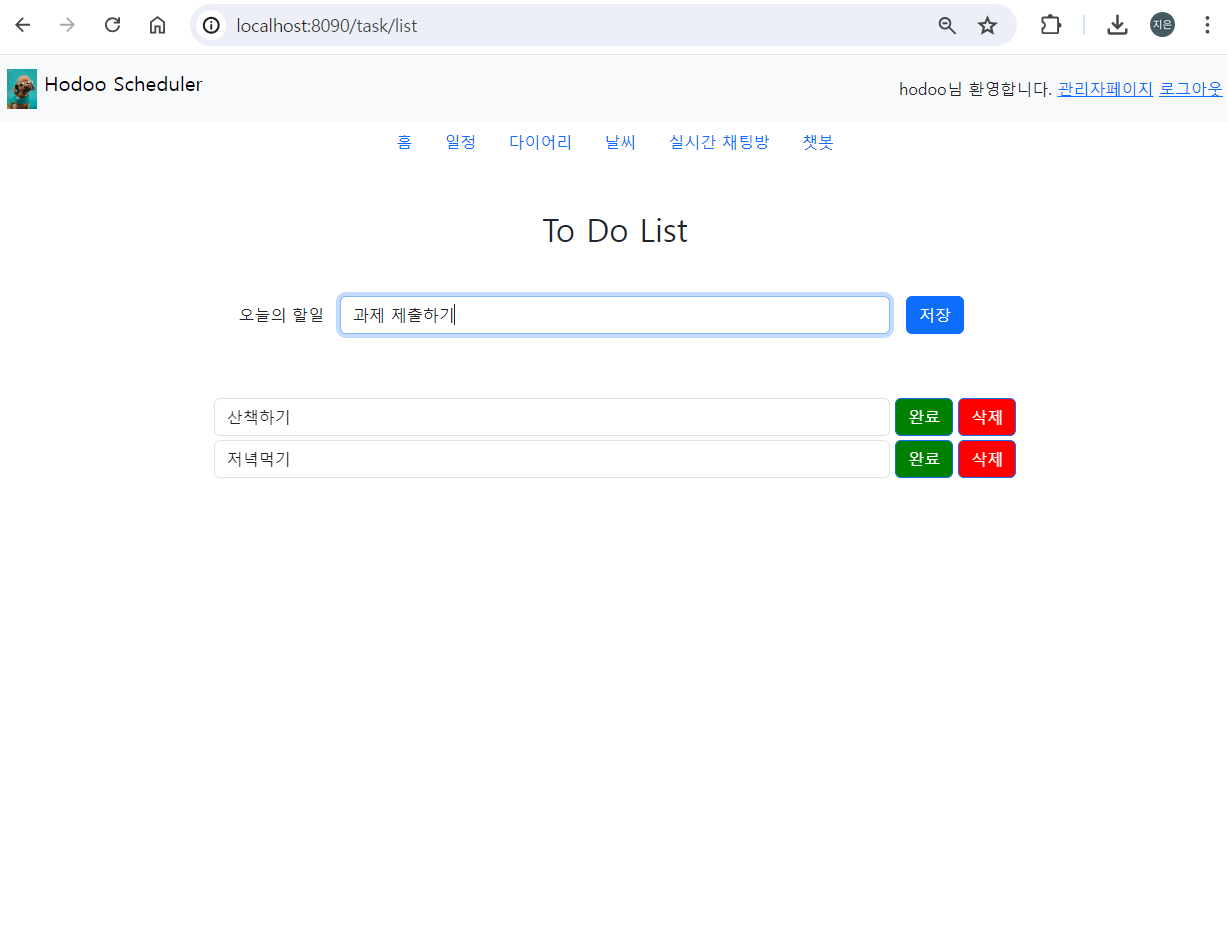Click the 오늘의 할일 label
Image resolution: width=1227 pixels, height=950 pixels.
281,315
